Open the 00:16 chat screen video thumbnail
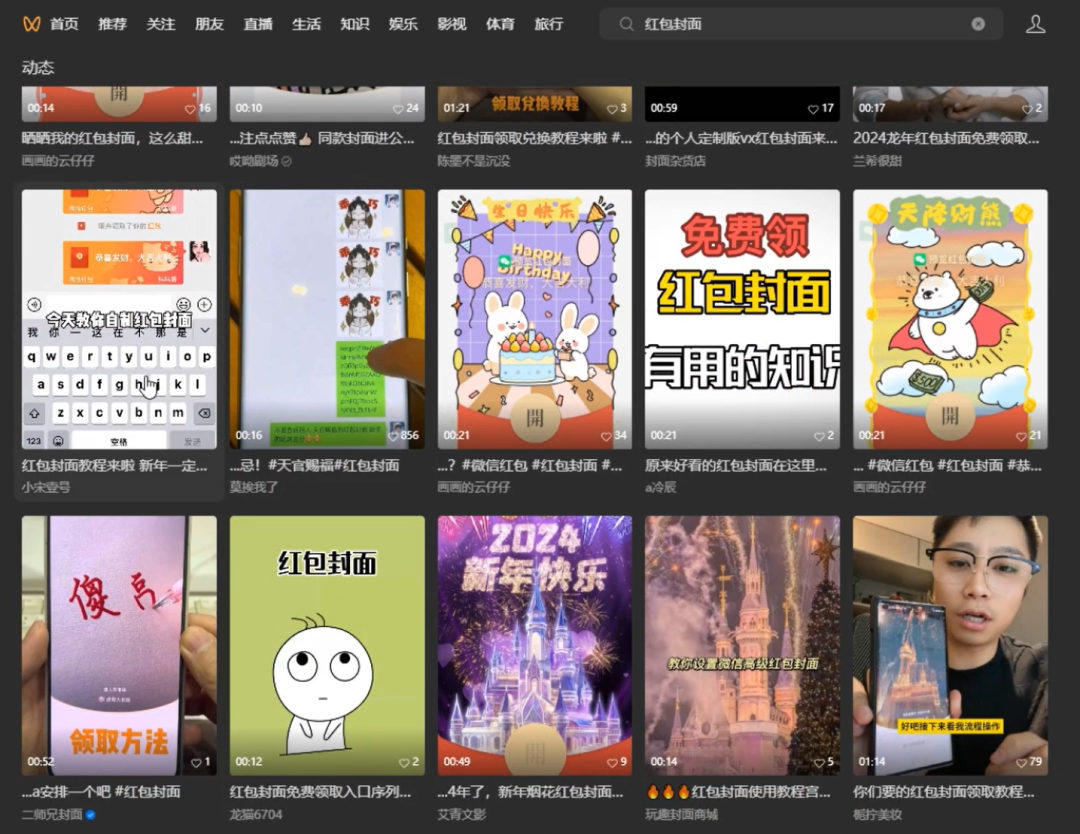The image size is (1080, 834). 327,320
